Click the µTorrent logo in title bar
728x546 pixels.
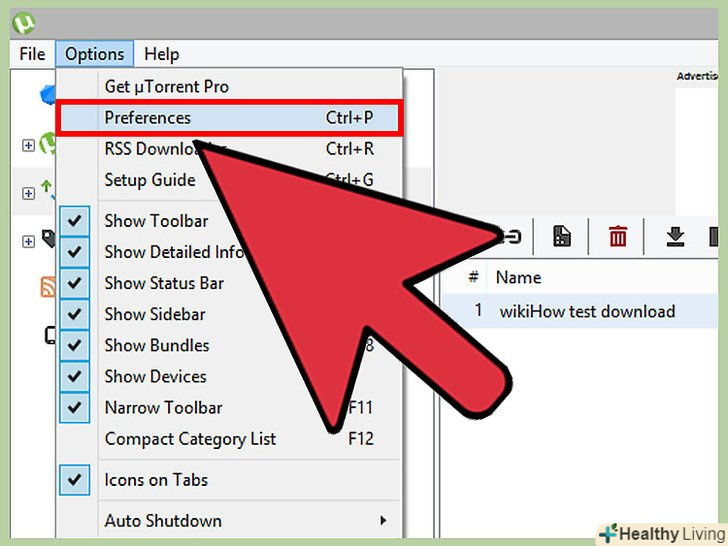[24, 23]
